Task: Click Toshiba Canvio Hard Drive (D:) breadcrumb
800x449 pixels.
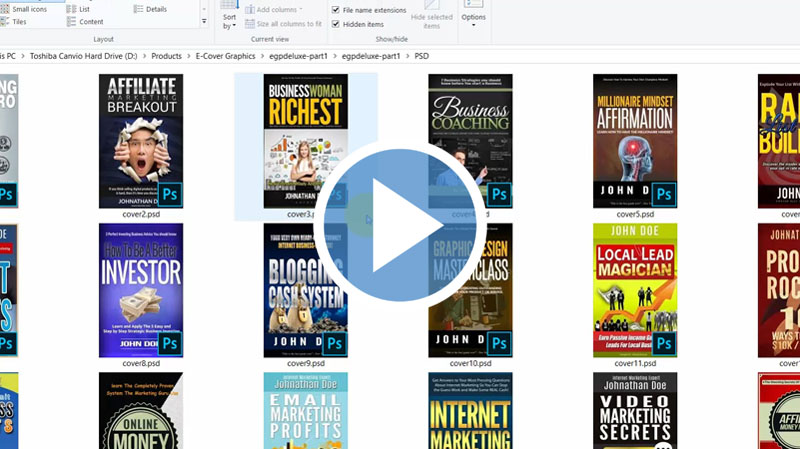Action: [85, 56]
